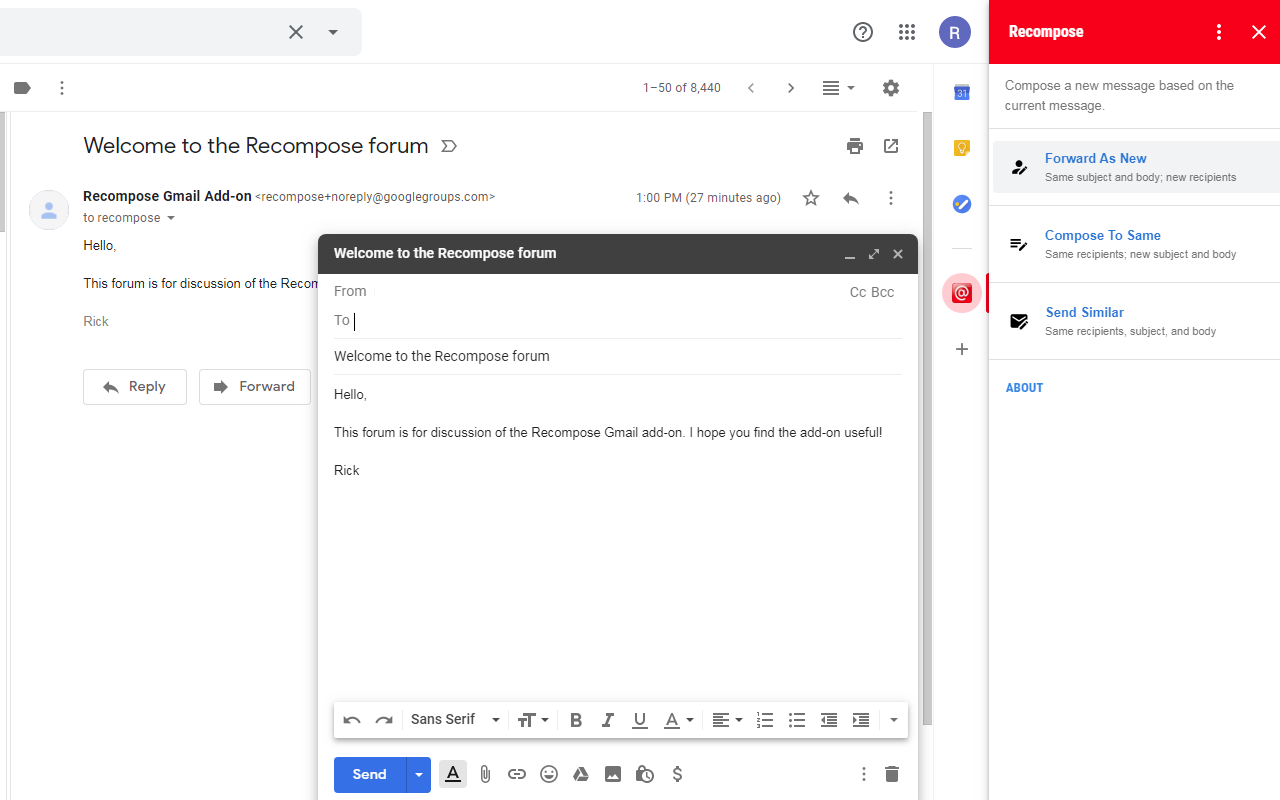Click the Bcc link in compose window
Image resolution: width=1280 pixels, height=800 pixels.
click(883, 292)
